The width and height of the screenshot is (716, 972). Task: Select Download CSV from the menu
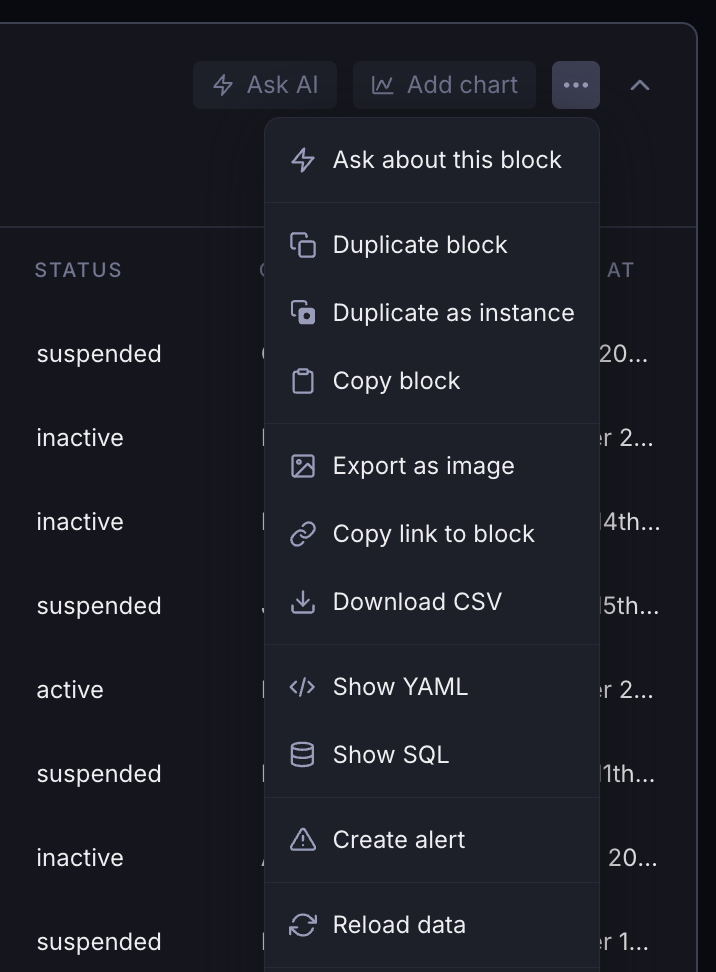[417, 602]
